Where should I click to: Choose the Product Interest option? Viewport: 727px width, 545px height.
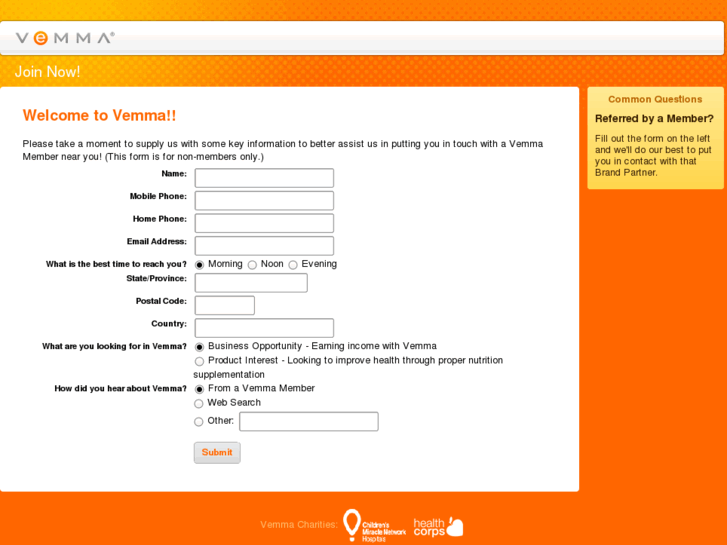[x=199, y=361]
